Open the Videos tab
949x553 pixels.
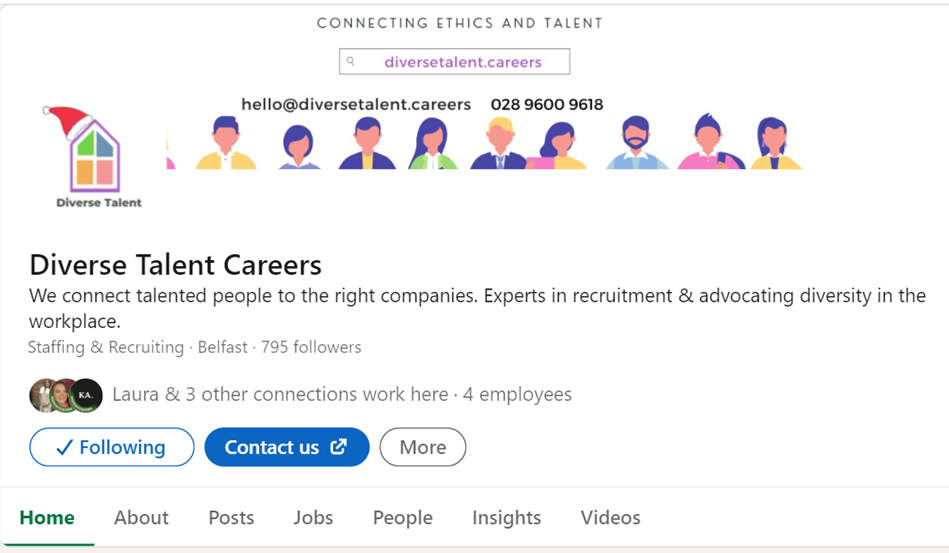[x=611, y=518]
